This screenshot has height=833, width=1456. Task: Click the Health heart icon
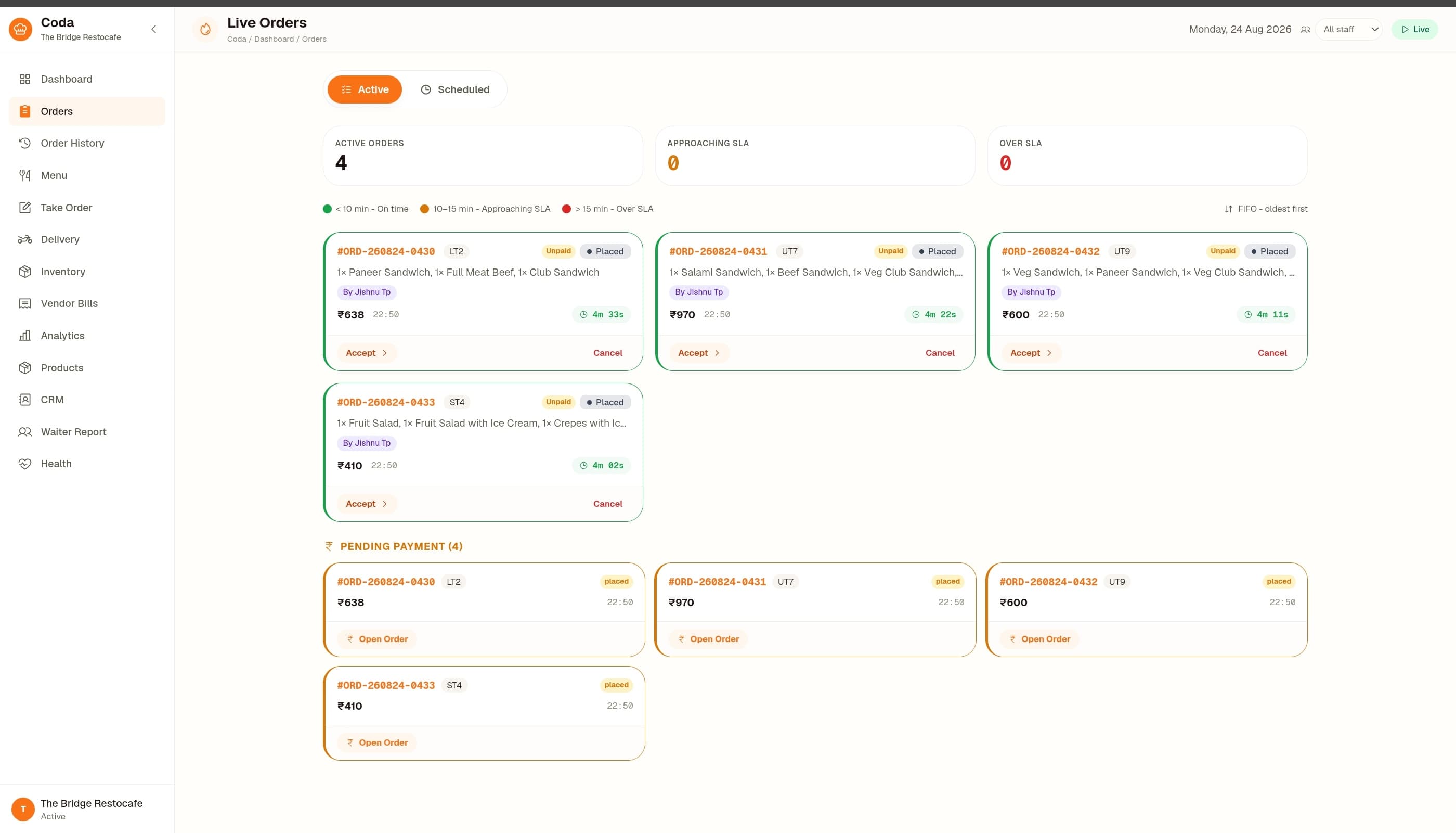point(24,464)
